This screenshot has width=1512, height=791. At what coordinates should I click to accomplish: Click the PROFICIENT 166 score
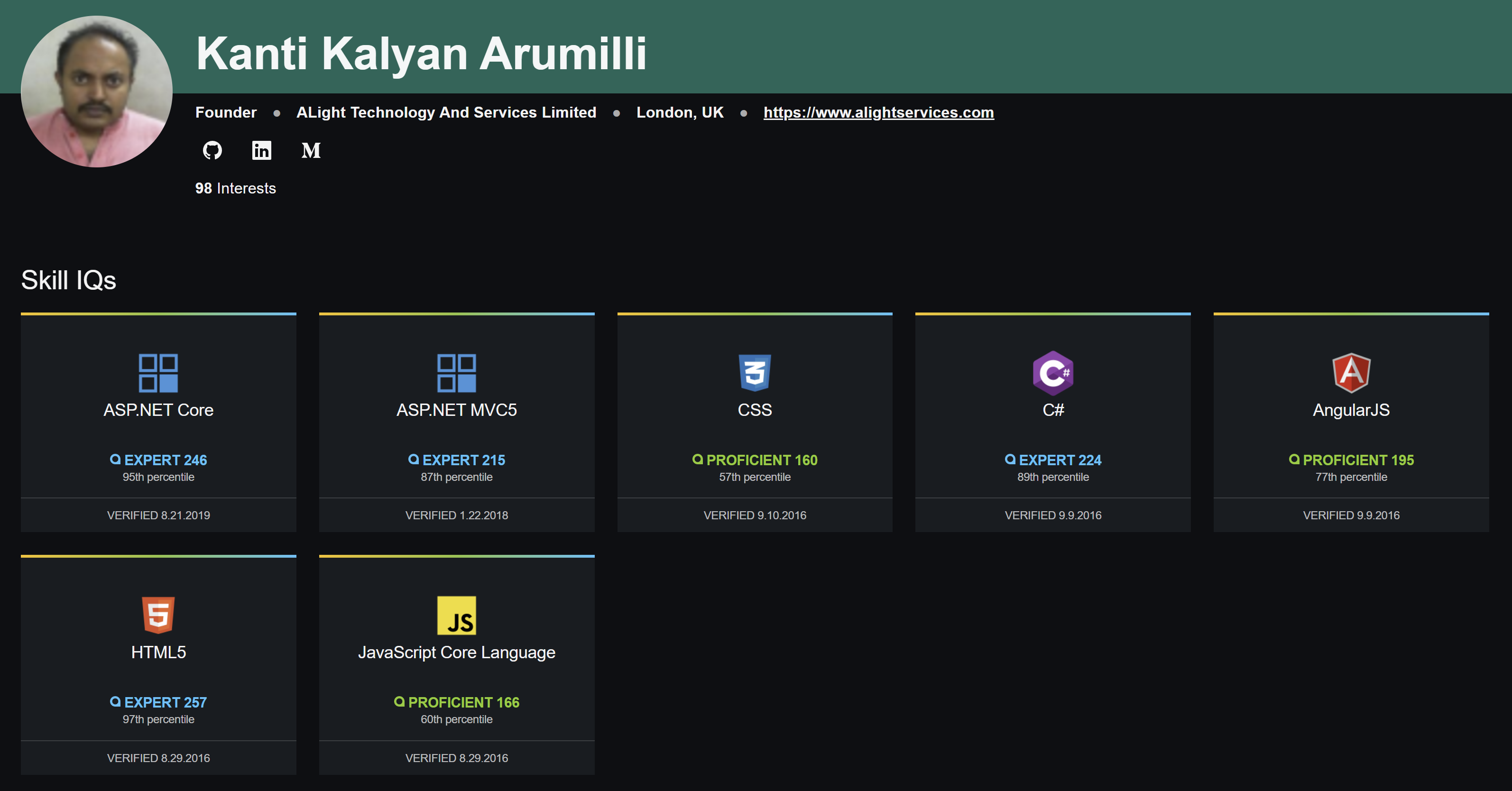click(464, 702)
